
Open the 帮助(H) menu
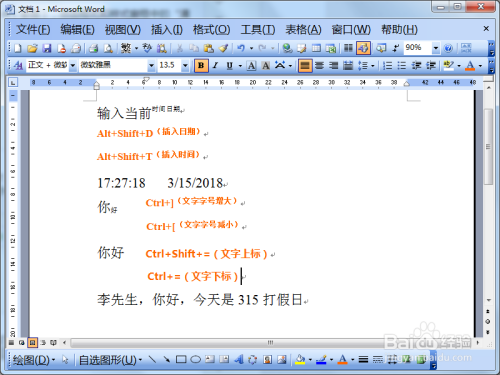click(x=399, y=30)
